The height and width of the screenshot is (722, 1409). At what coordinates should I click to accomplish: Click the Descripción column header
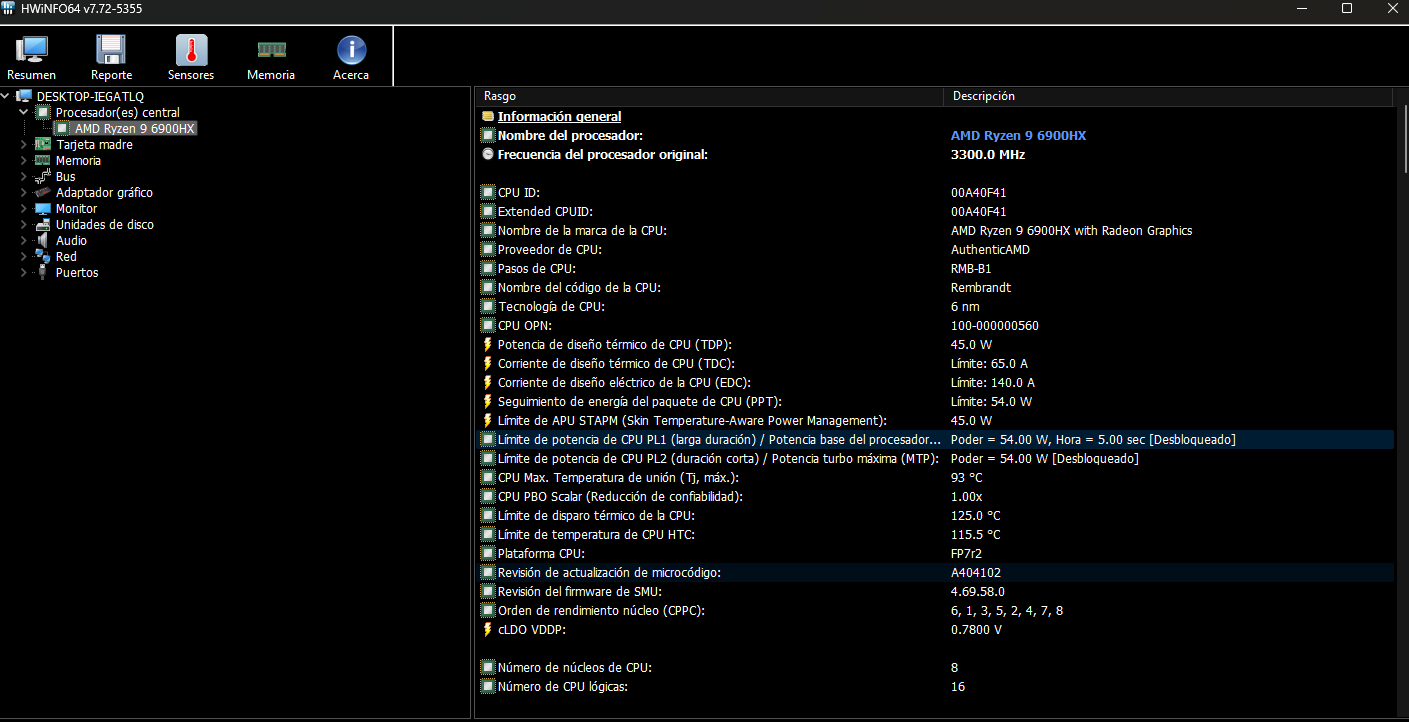point(1167,96)
